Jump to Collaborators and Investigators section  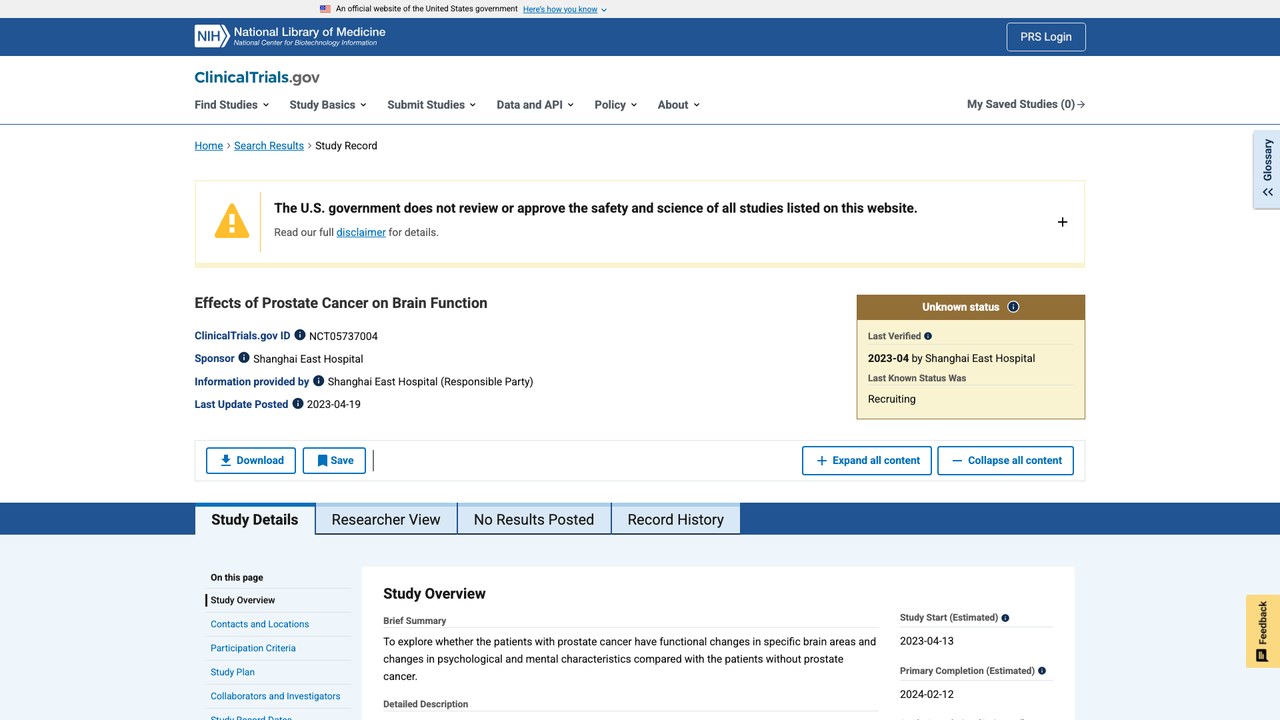[x=275, y=696]
